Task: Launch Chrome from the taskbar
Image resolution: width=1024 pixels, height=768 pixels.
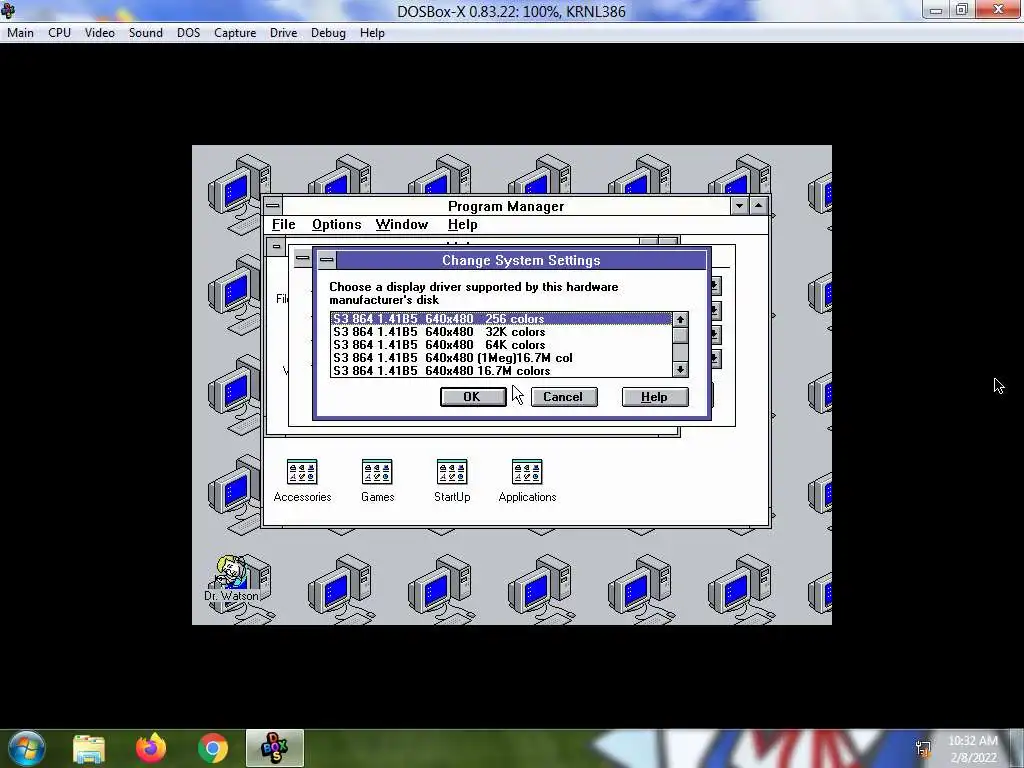Action: pos(213,748)
